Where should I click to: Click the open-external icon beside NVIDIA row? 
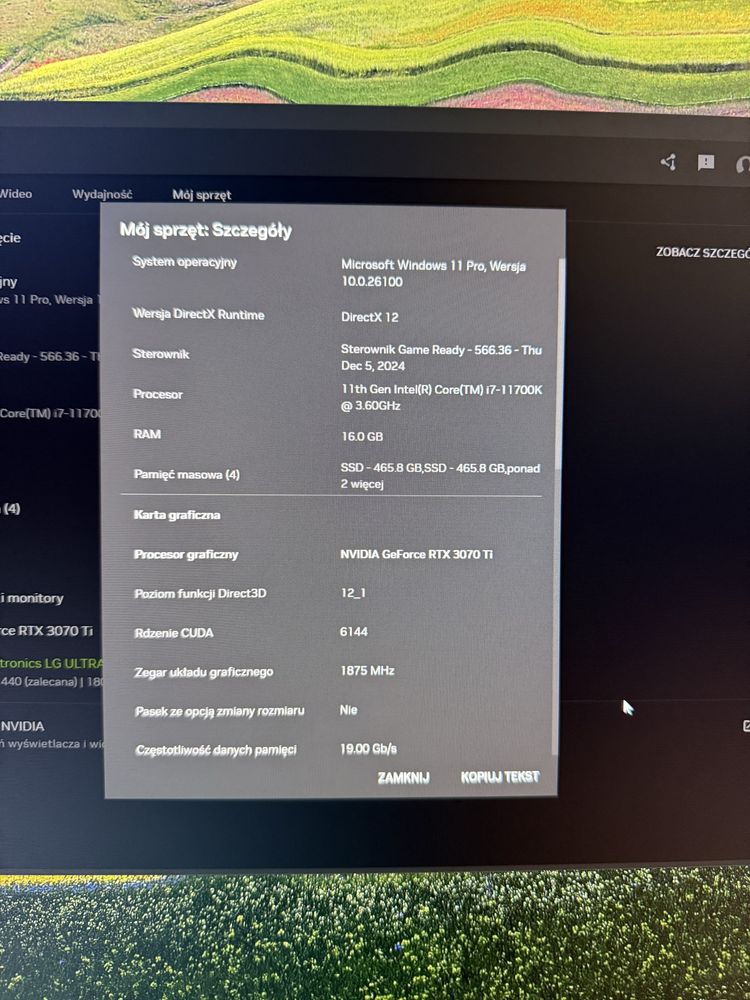pos(746,726)
